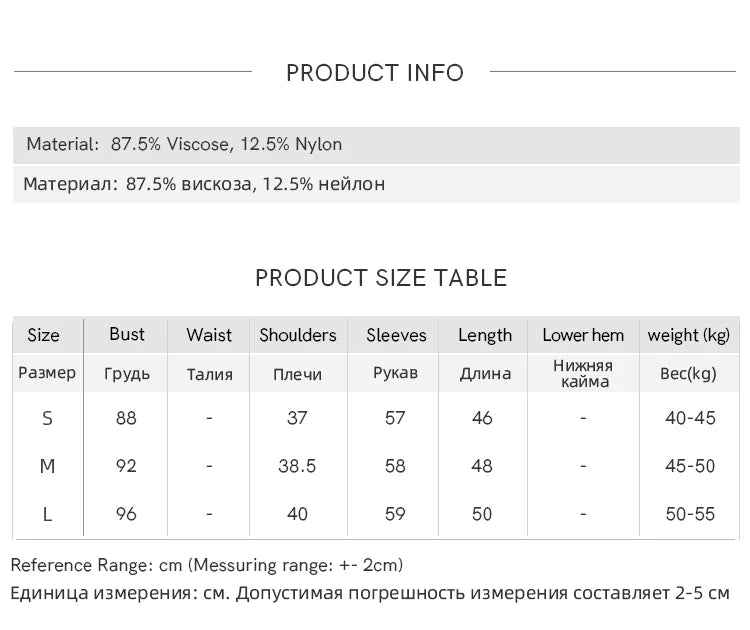Click the Russian Материал composition row
Viewport: 750px width, 630px height.
tap(204, 184)
